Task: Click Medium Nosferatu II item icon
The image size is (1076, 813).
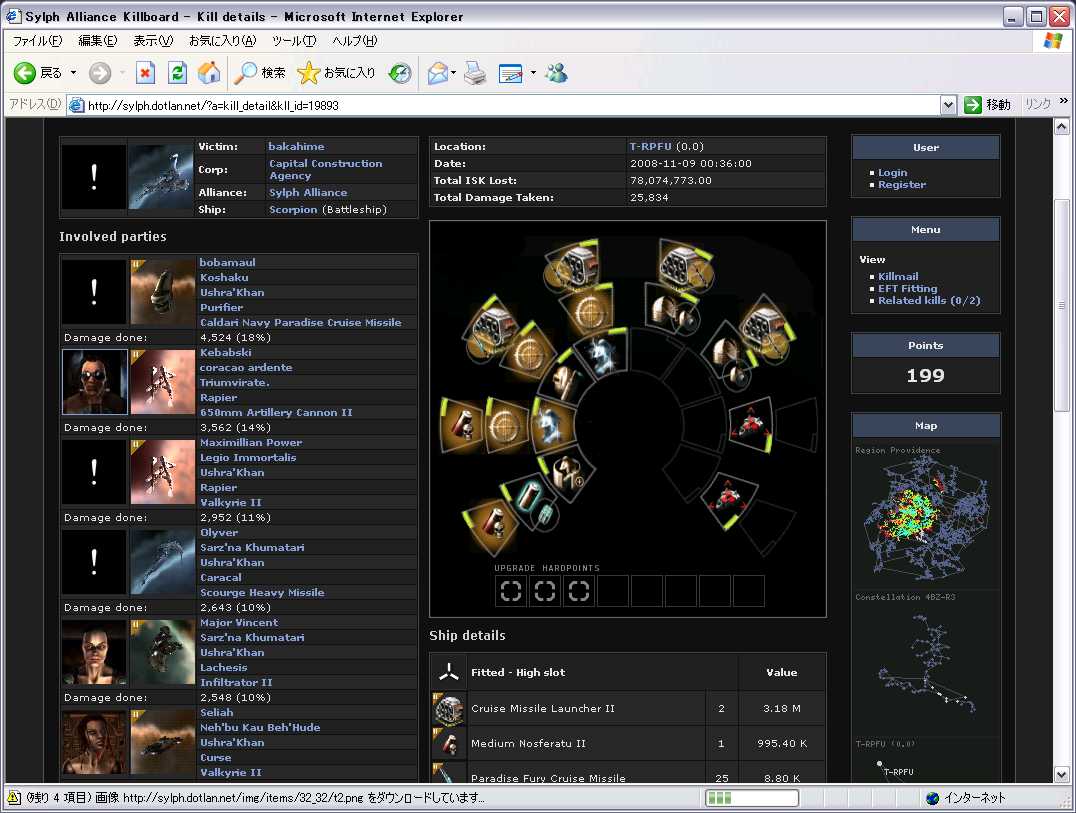Action: point(449,743)
